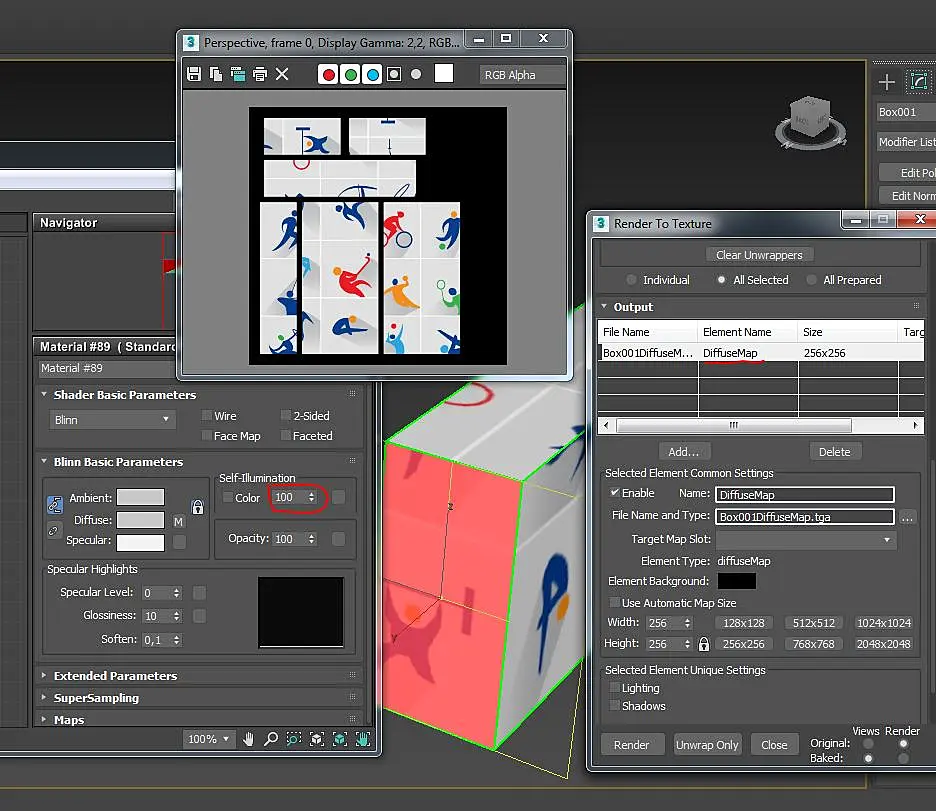Choose the 512x512 size preset

pos(813,623)
